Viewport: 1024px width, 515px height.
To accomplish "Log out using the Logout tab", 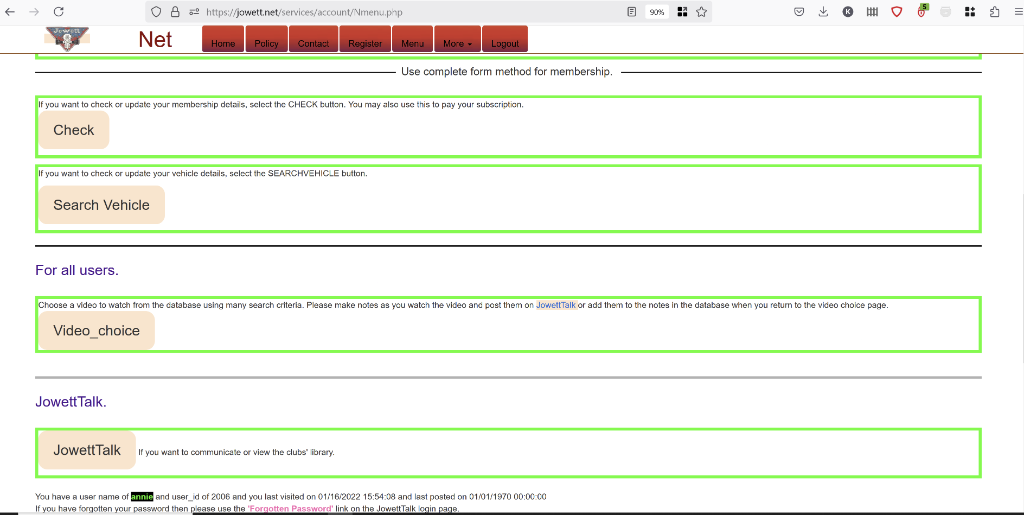I will point(505,39).
